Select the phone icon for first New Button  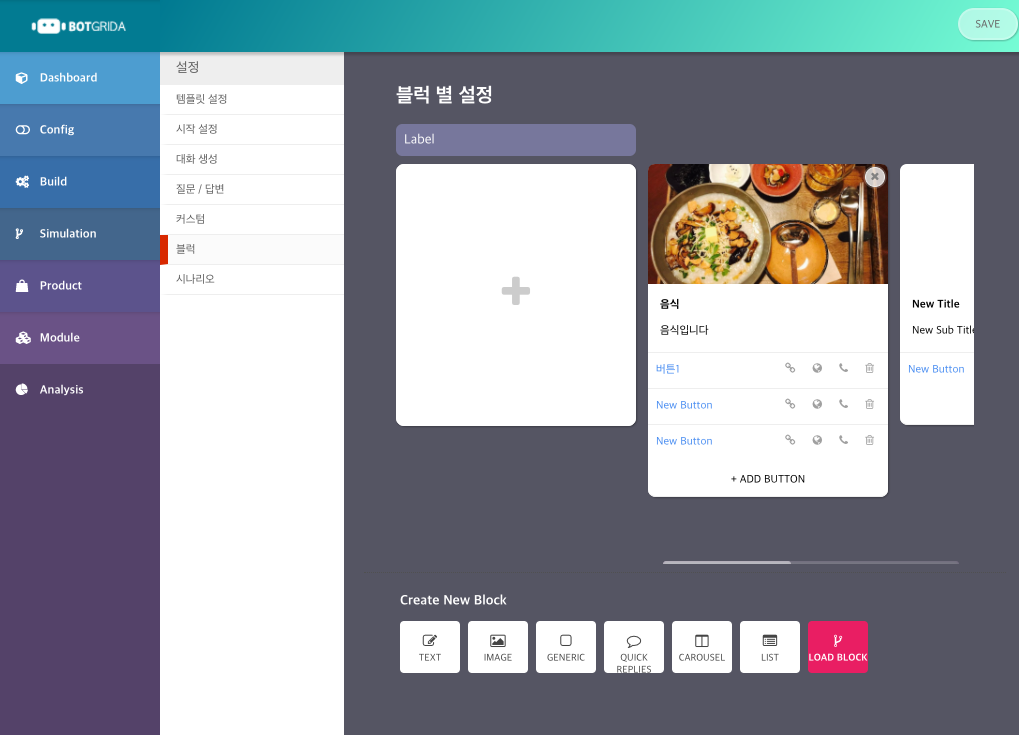(x=843, y=404)
